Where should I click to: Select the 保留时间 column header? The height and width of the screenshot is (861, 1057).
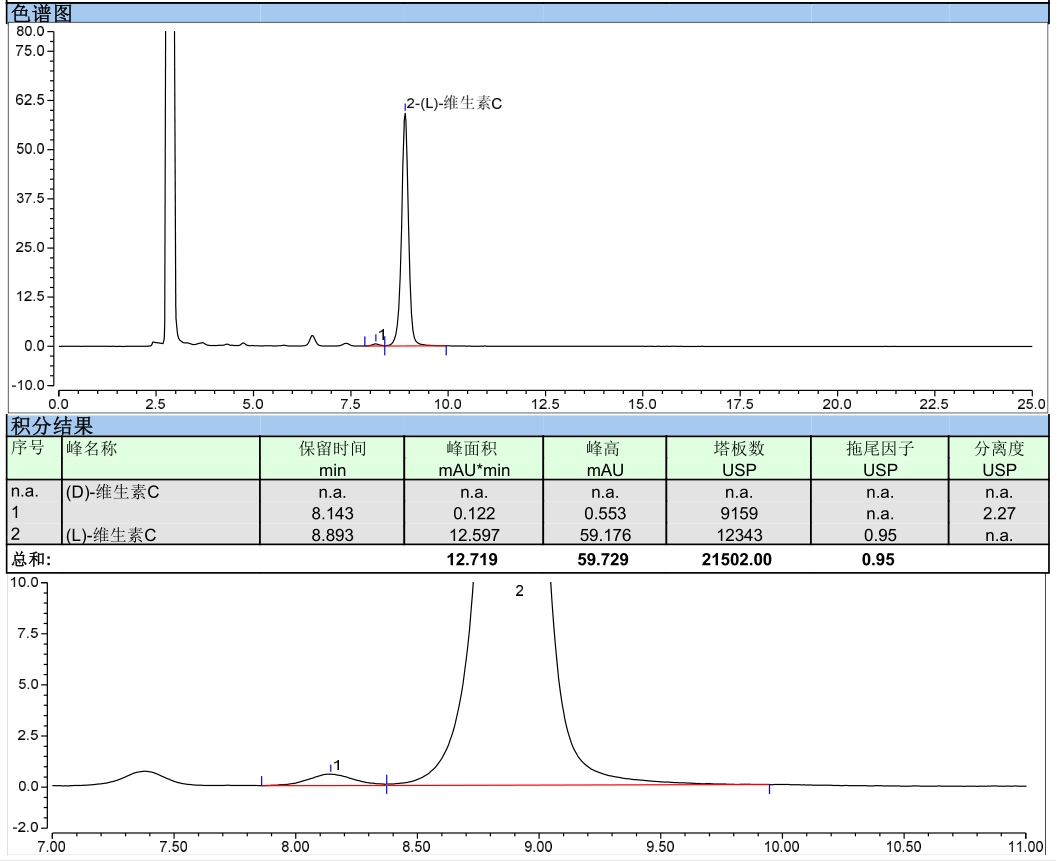[332, 458]
